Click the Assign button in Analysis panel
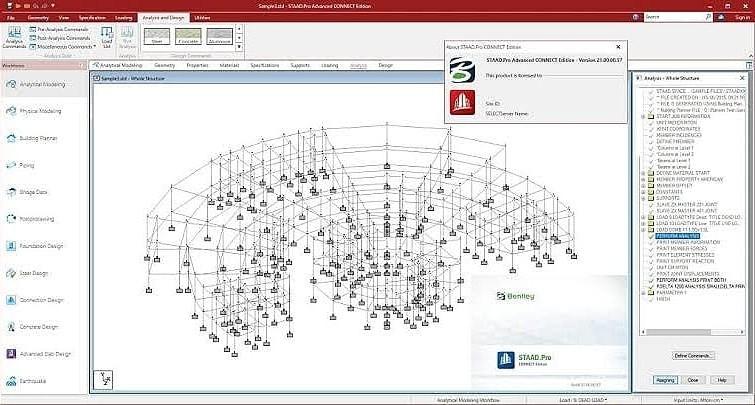The width and height of the screenshot is (755, 405). click(x=665, y=380)
